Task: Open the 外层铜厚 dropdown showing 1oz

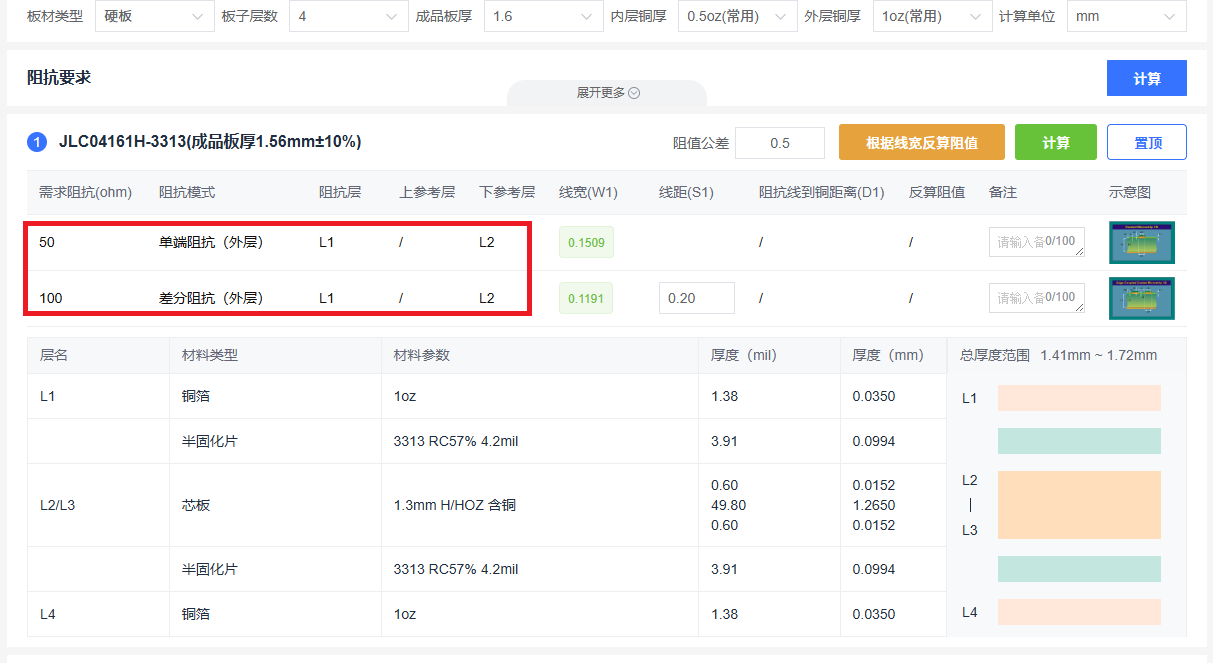Action: pos(929,17)
